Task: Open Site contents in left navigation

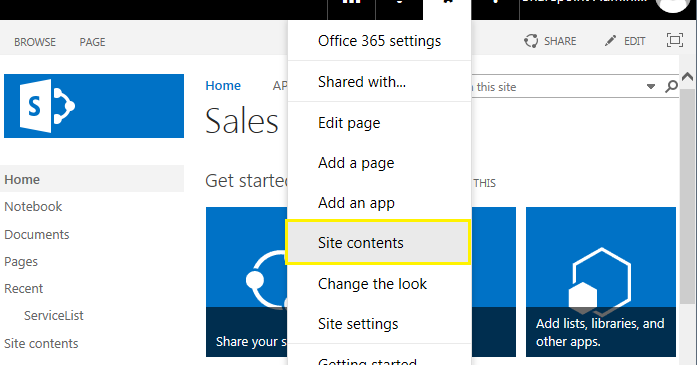Action: pyautogui.click(x=41, y=343)
